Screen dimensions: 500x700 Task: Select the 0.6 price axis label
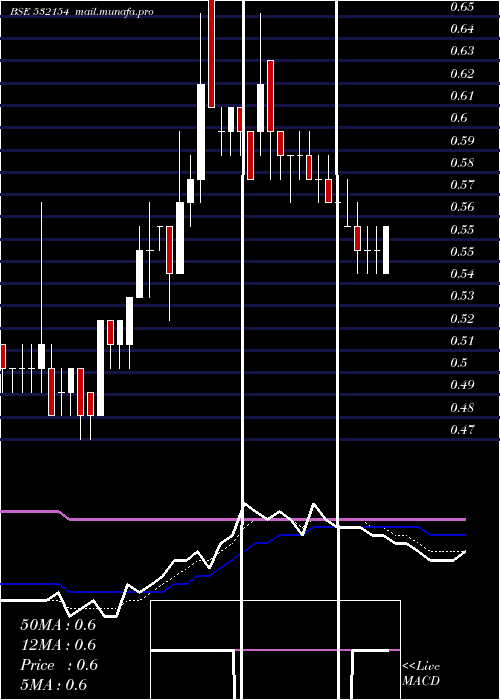(458, 118)
